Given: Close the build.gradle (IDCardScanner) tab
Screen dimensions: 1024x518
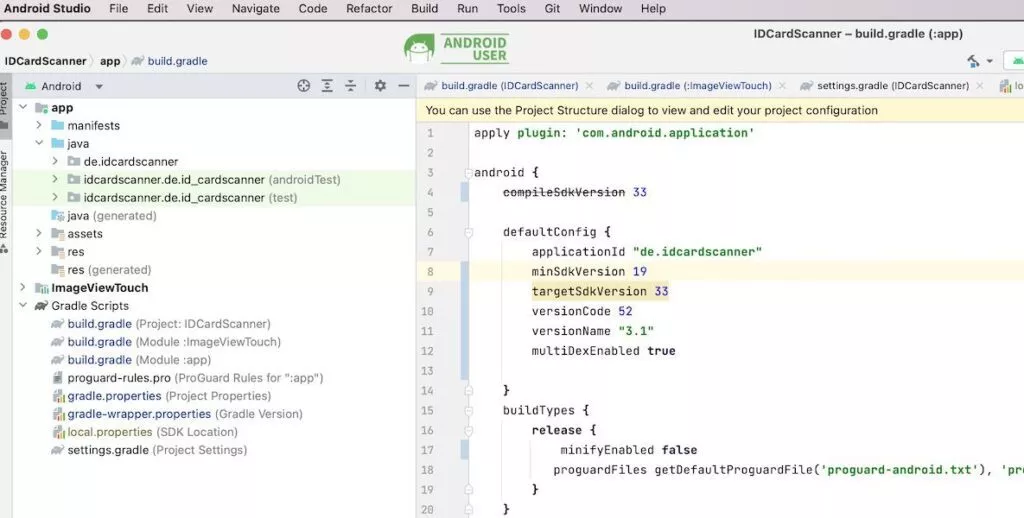Looking at the screenshot, I should pos(589,86).
